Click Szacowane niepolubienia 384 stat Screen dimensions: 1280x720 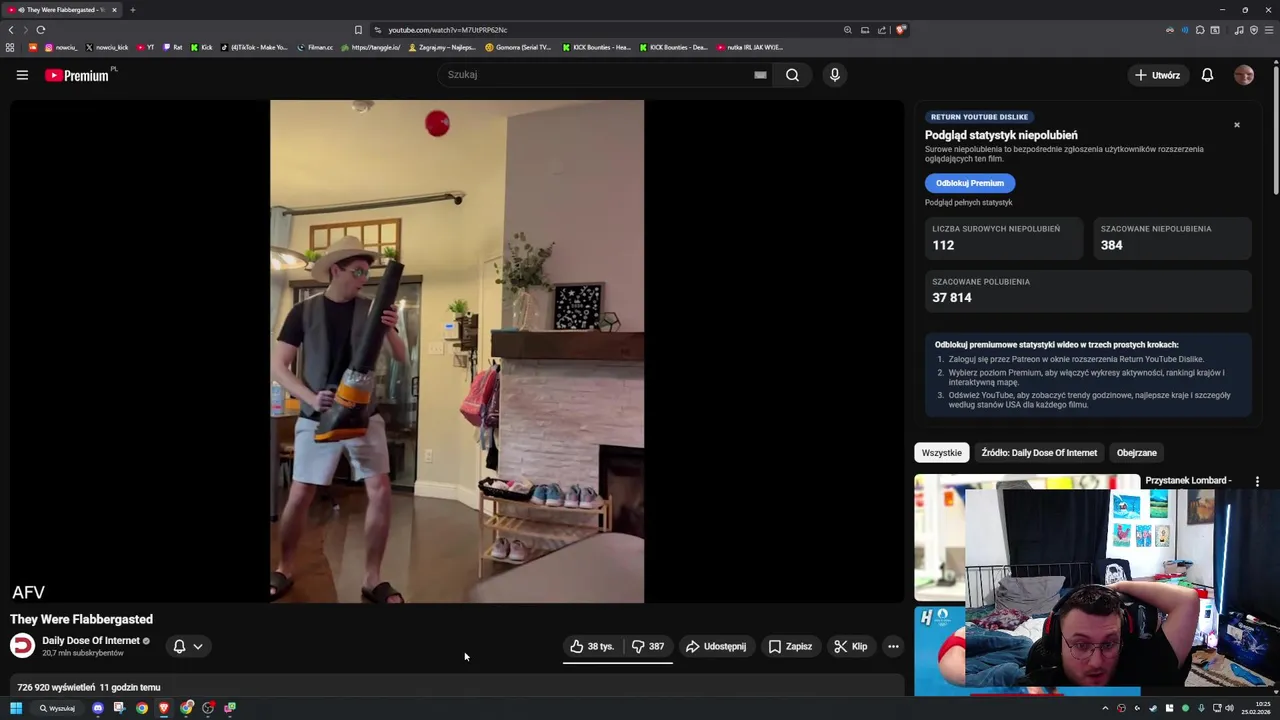(x=1172, y=238)
